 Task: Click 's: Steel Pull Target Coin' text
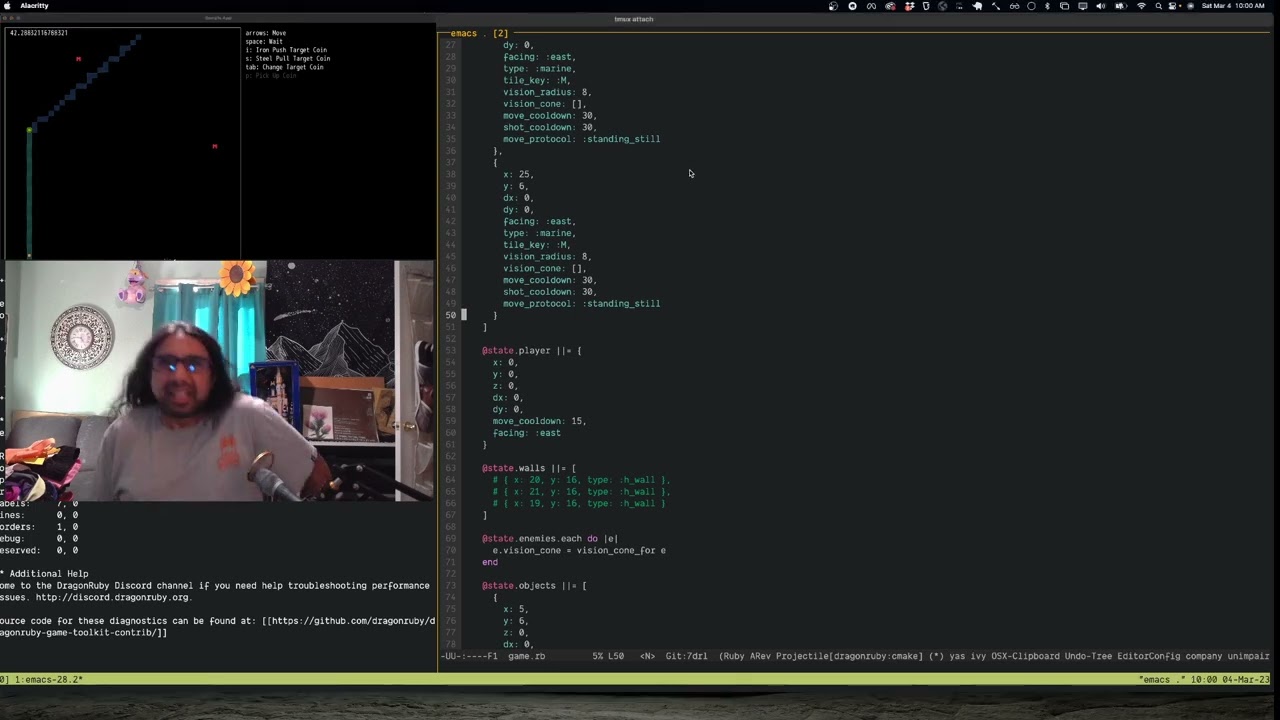[x=288, y=58]
